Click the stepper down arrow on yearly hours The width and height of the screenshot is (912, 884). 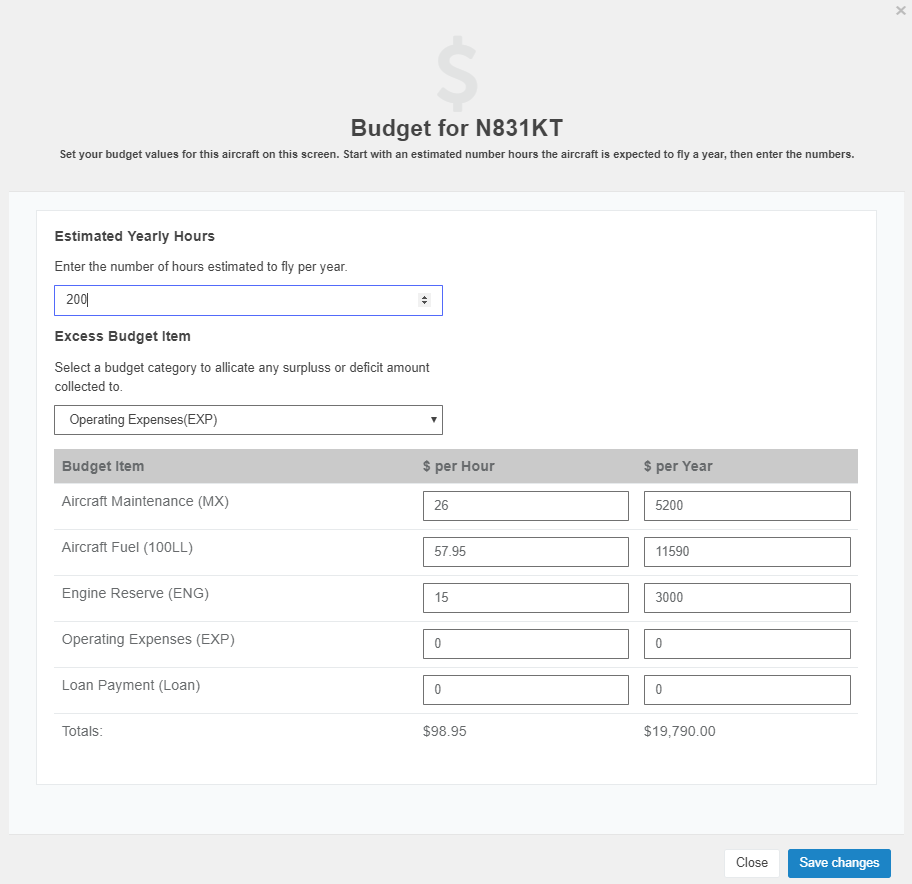pyautogui.click(x=423, y=303)
